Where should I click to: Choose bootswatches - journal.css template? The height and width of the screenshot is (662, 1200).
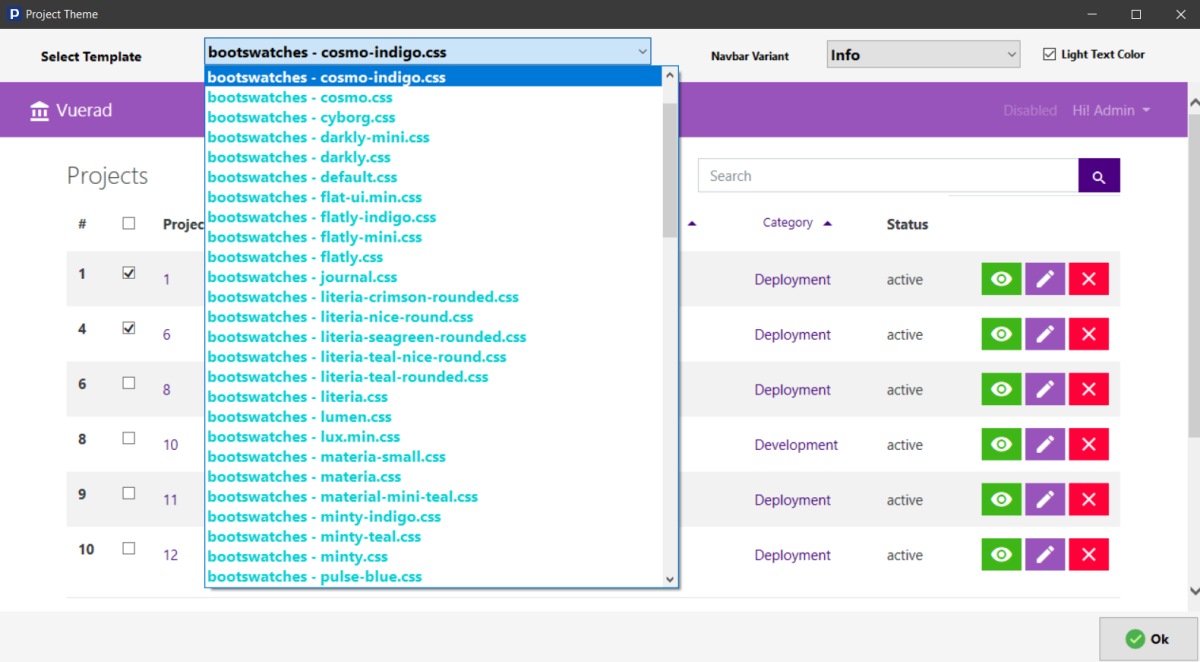point(433,277)
